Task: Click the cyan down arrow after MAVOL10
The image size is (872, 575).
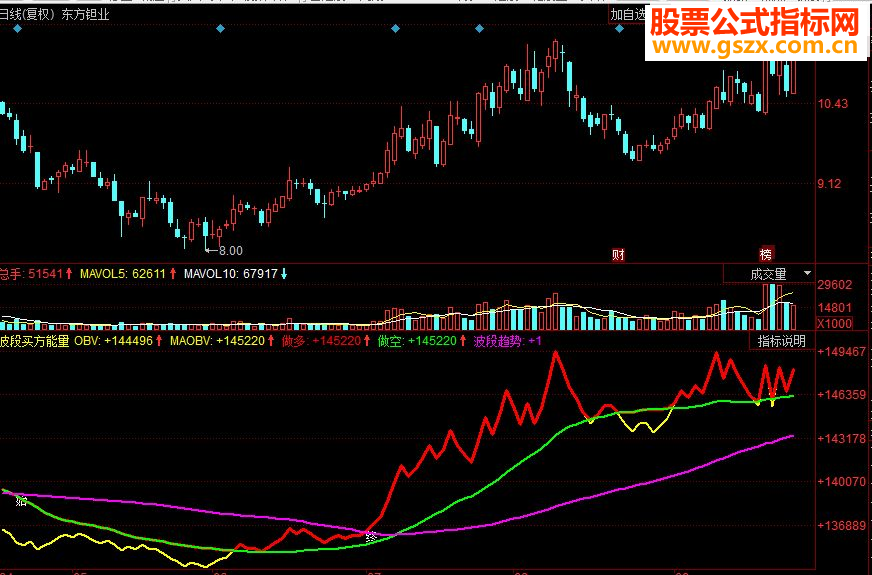Action: (284, 274)
